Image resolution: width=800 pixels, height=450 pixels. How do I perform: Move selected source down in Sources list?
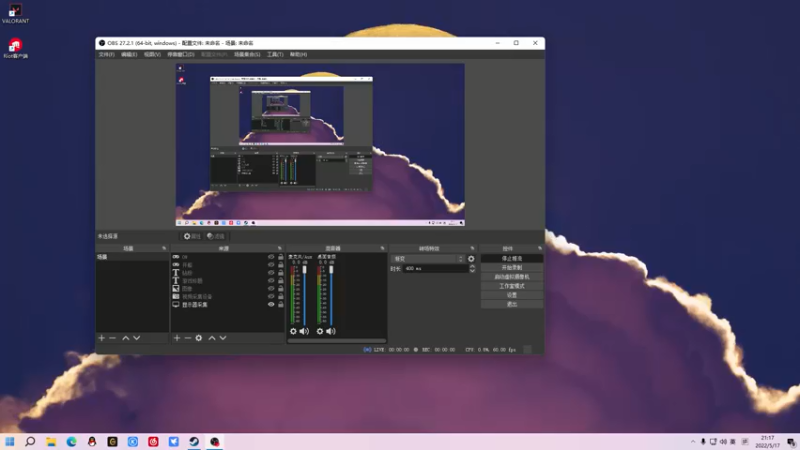223,338
